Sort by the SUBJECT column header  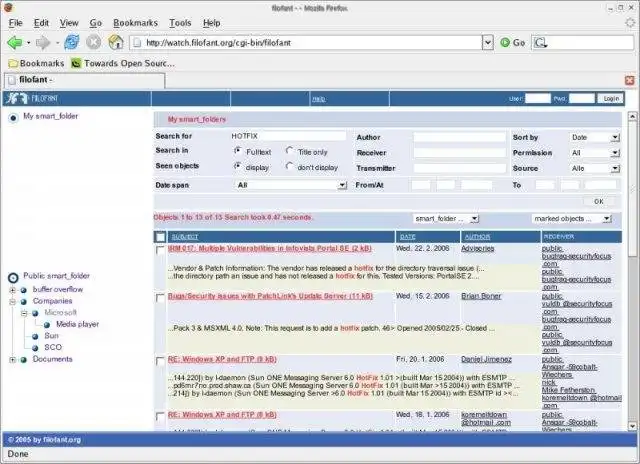click(184, 237)
